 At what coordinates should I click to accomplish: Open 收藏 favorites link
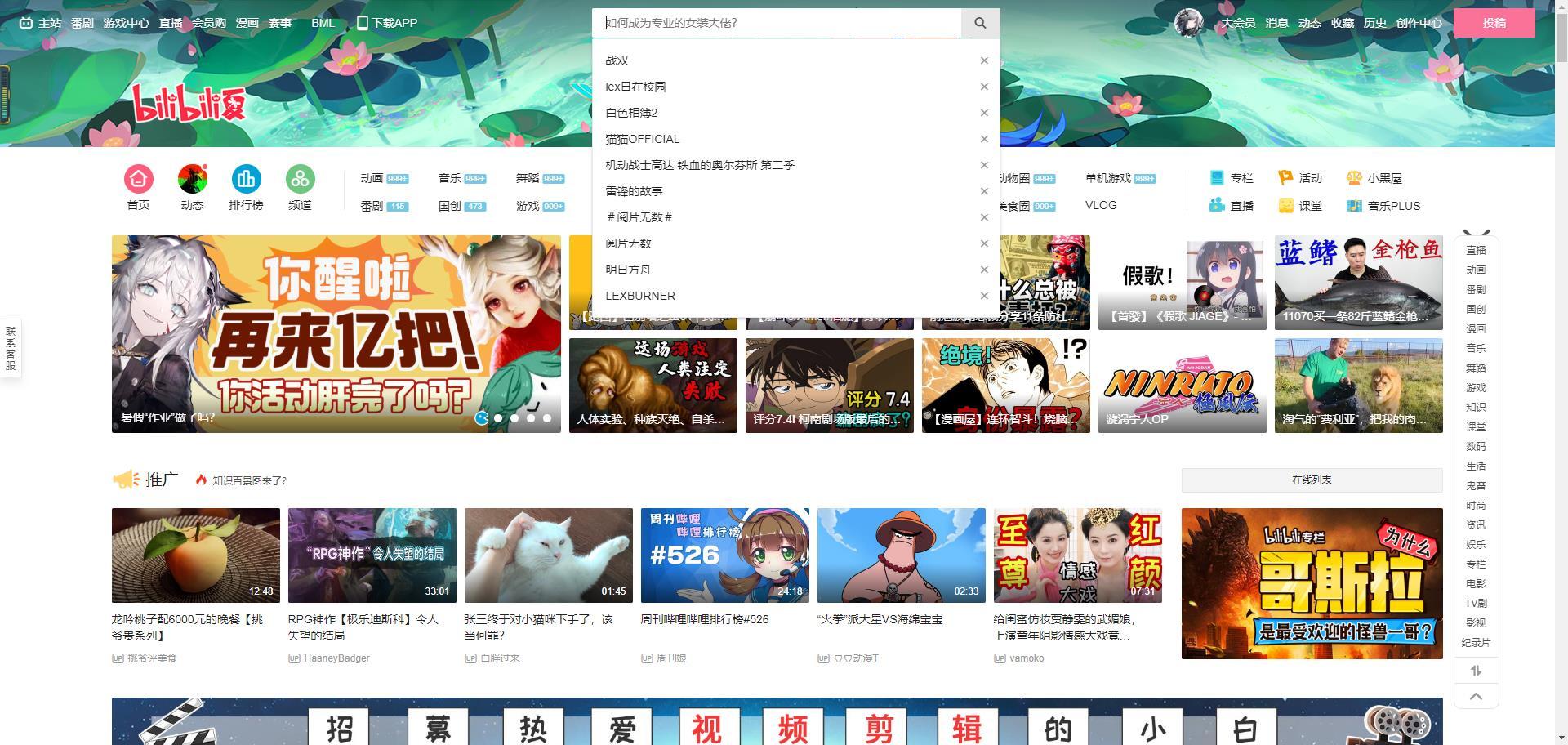pyautogui.click(x=1343, y=23)
